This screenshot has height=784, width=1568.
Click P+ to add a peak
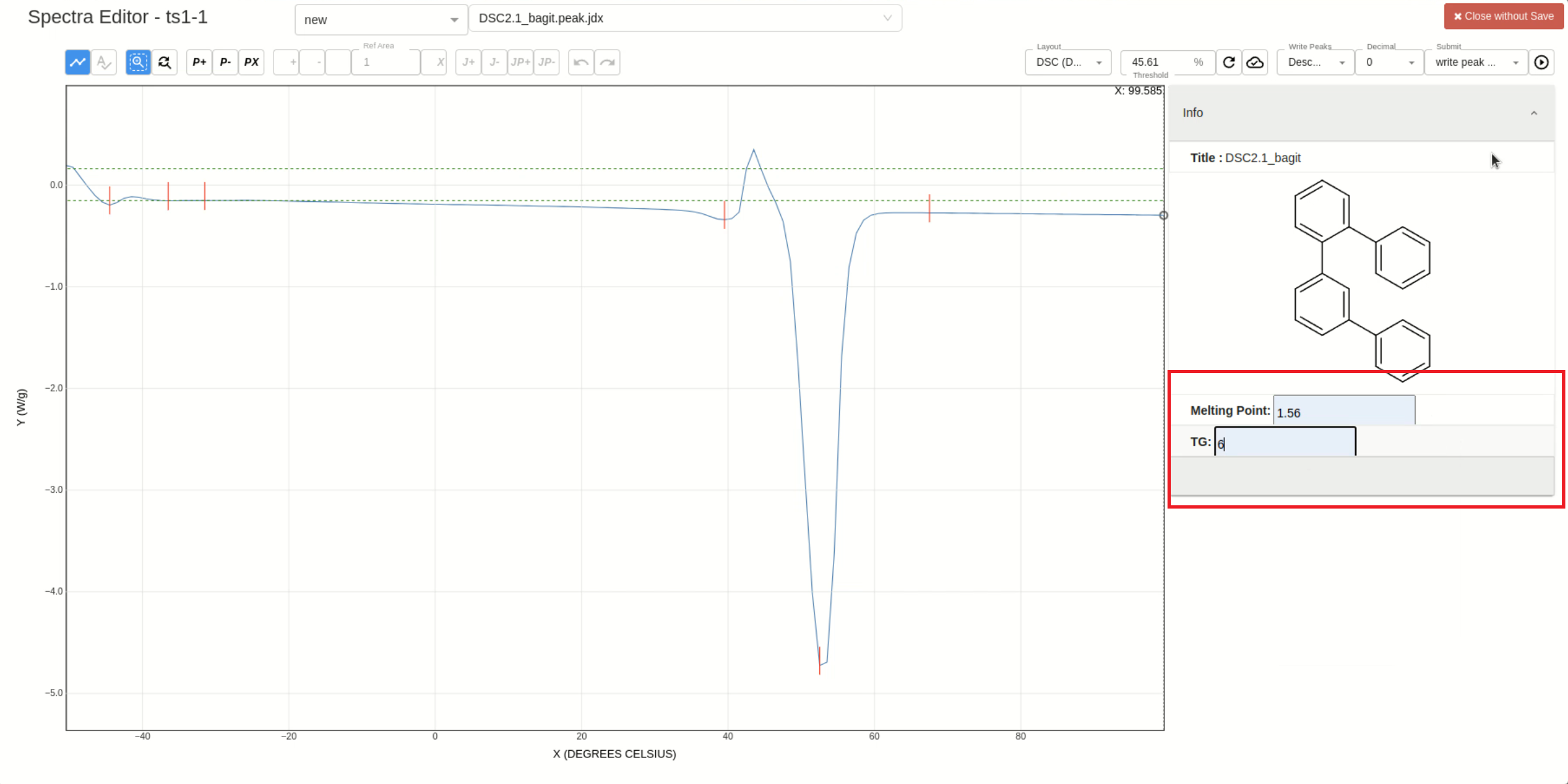(199, 62)
